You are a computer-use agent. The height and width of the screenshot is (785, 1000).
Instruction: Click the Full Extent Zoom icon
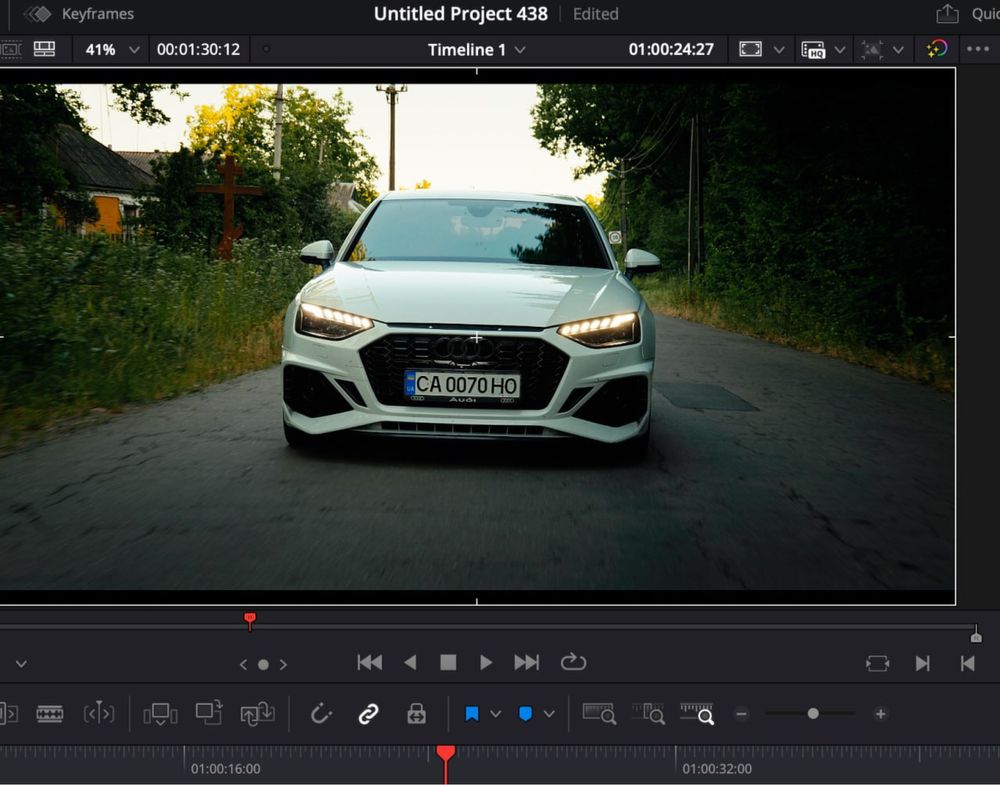click(x=599, y=714)
